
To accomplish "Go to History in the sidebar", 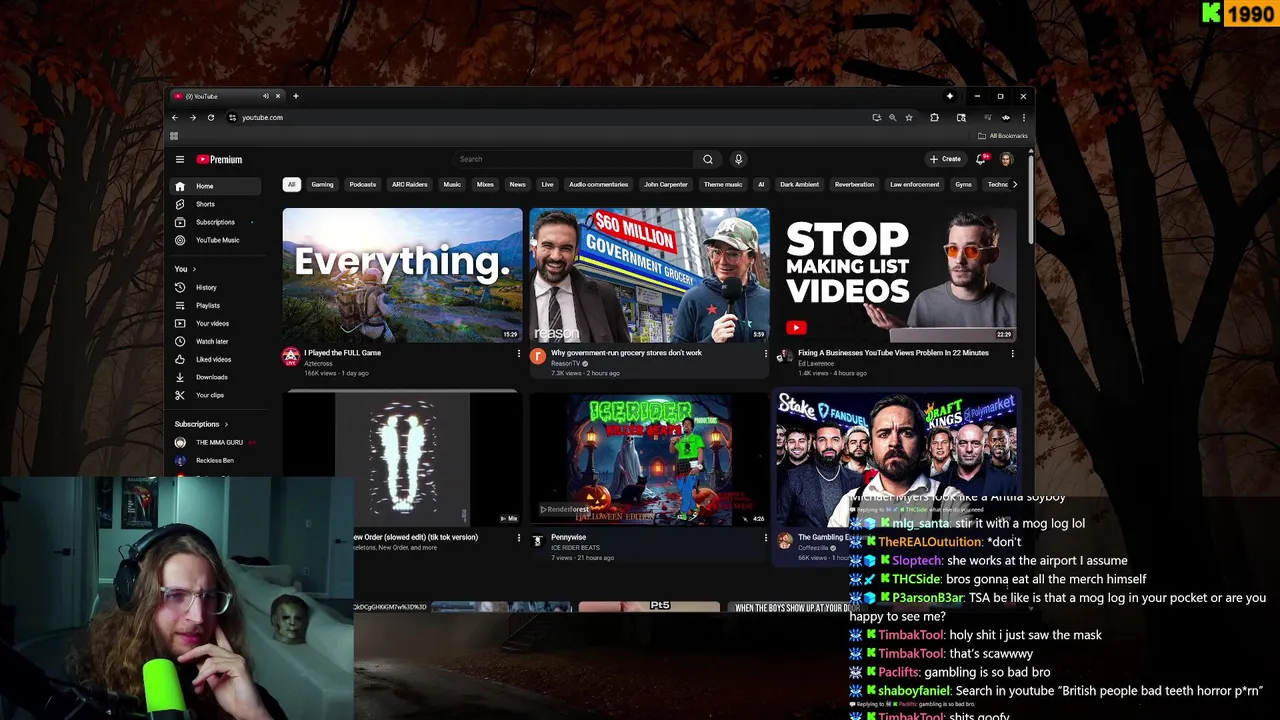I will pos(213,287).
